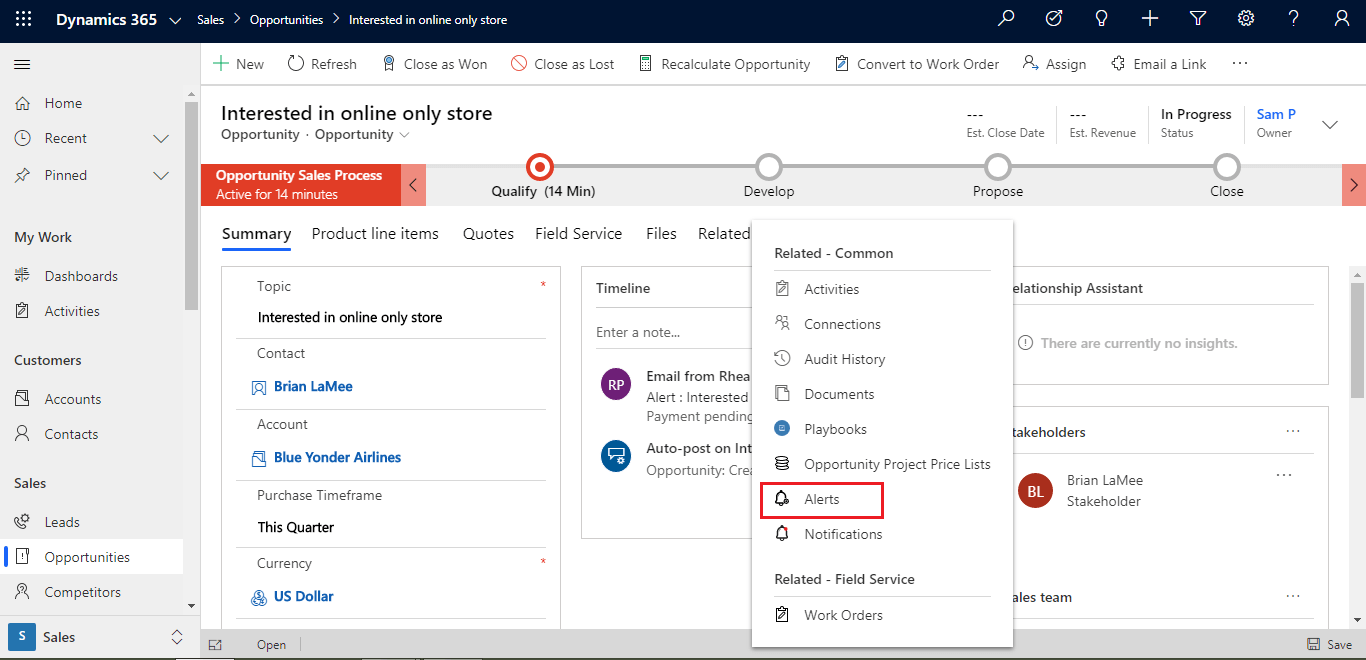Expand the header details chevron near Owner

click(1330, 125)
